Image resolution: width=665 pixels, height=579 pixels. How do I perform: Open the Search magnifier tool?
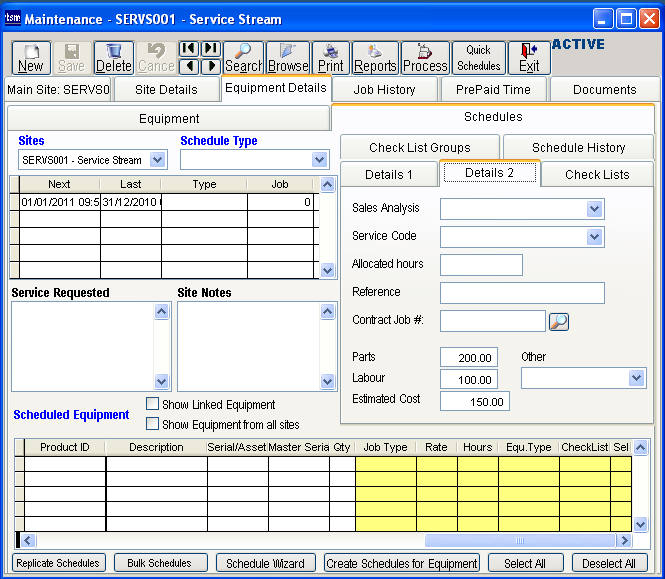pos(243,58)
